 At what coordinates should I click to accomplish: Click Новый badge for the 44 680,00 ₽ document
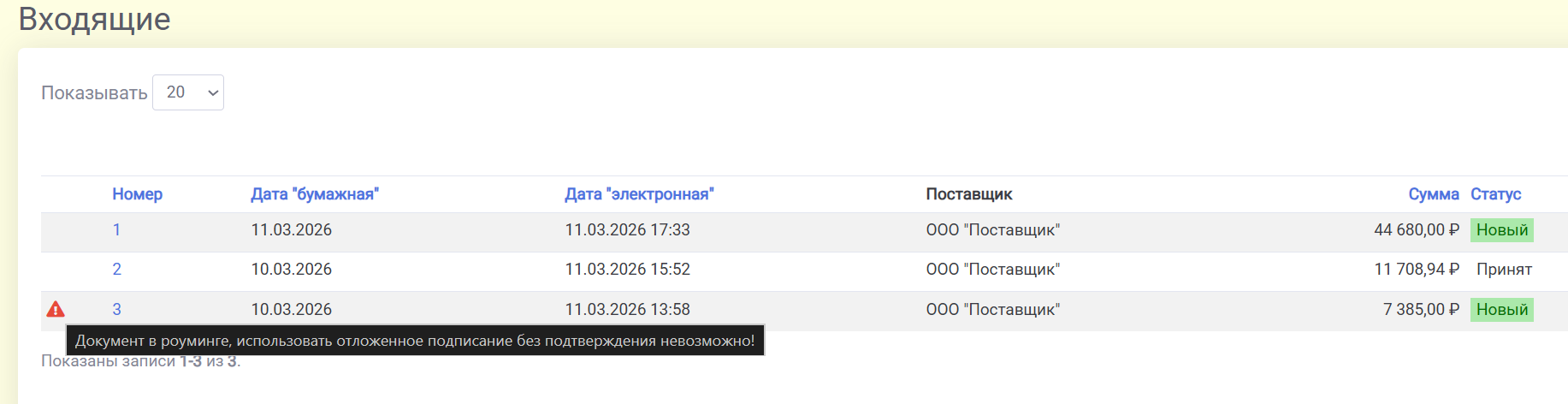[1501, 230]
